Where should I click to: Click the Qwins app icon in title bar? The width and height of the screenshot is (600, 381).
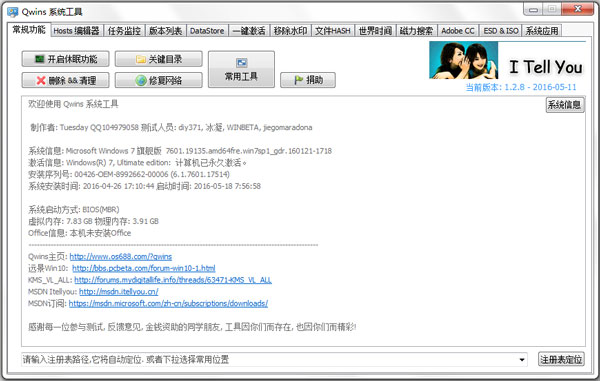13,12
